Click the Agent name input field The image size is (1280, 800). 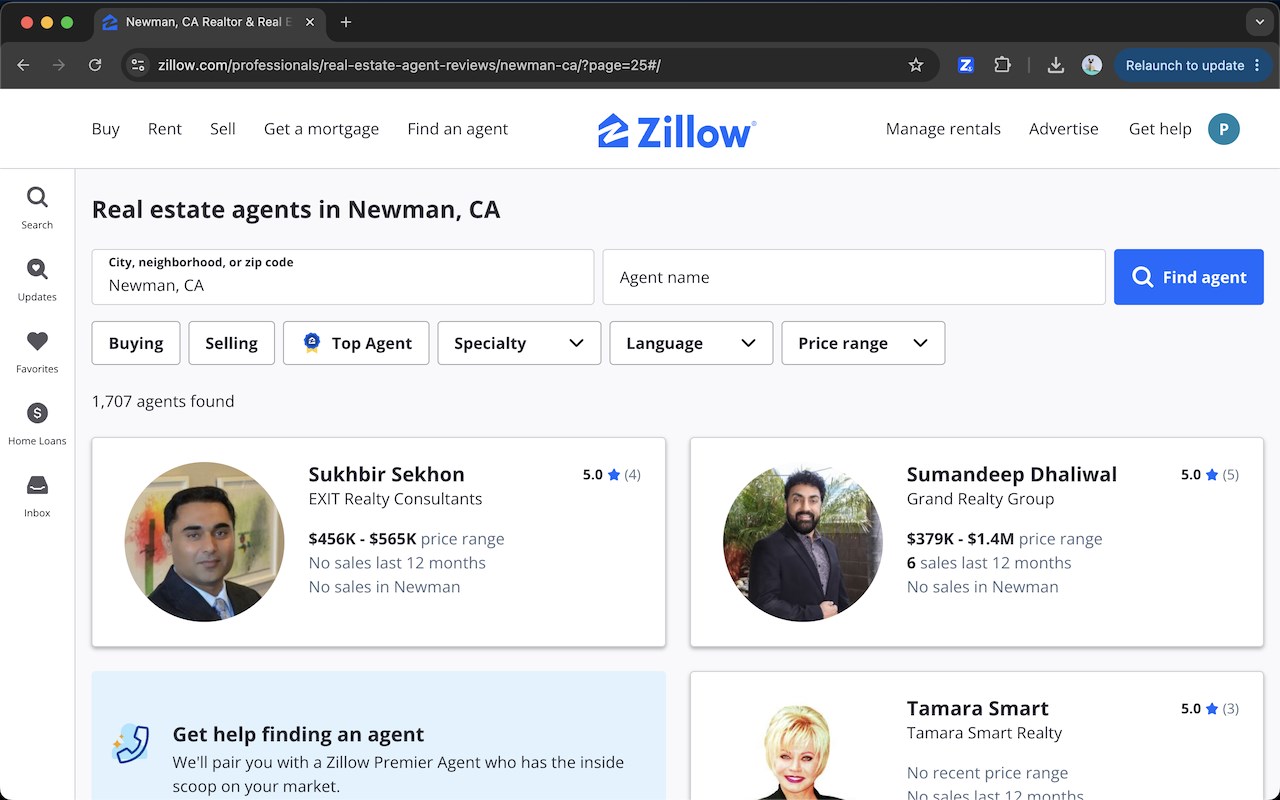point(854,277)
